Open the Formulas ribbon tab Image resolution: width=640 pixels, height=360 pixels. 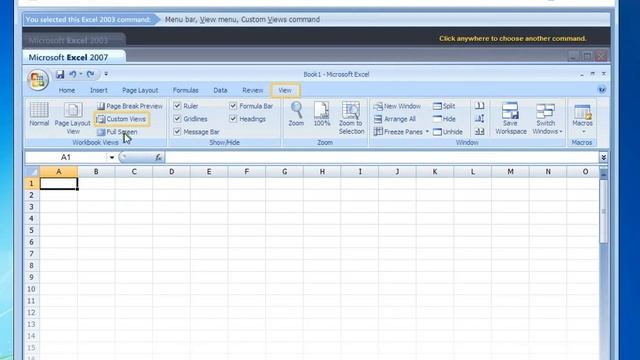pyautogui.click(x=185, y=90)
